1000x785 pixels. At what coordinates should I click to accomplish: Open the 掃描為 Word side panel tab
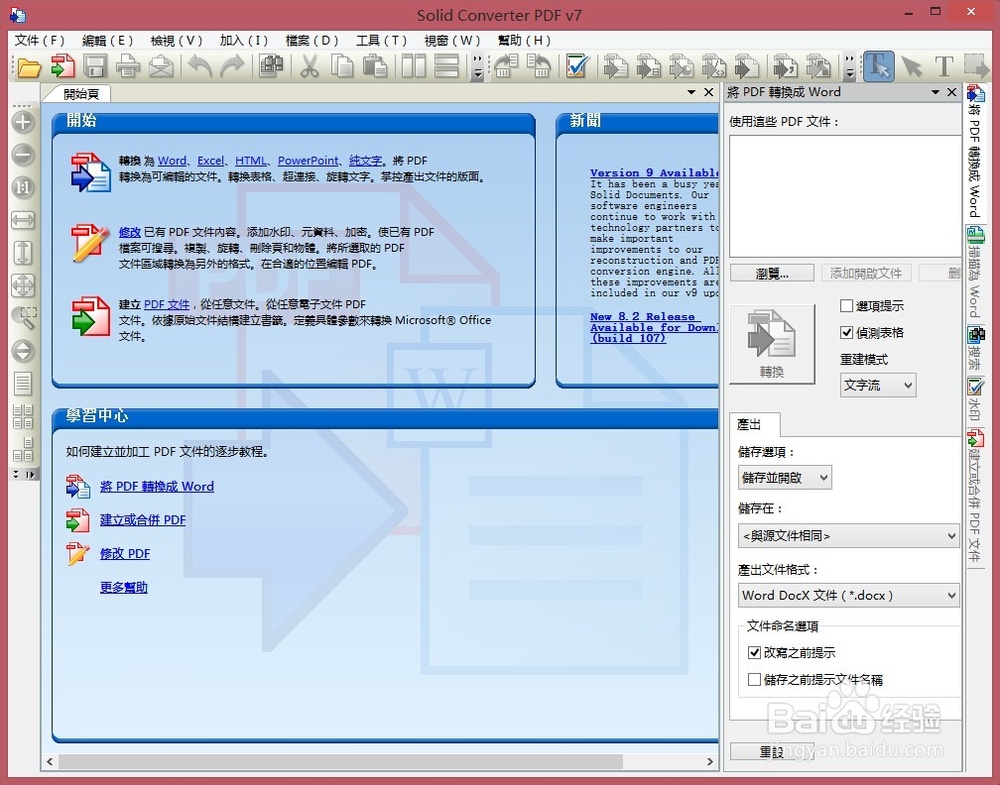[975, 272]
